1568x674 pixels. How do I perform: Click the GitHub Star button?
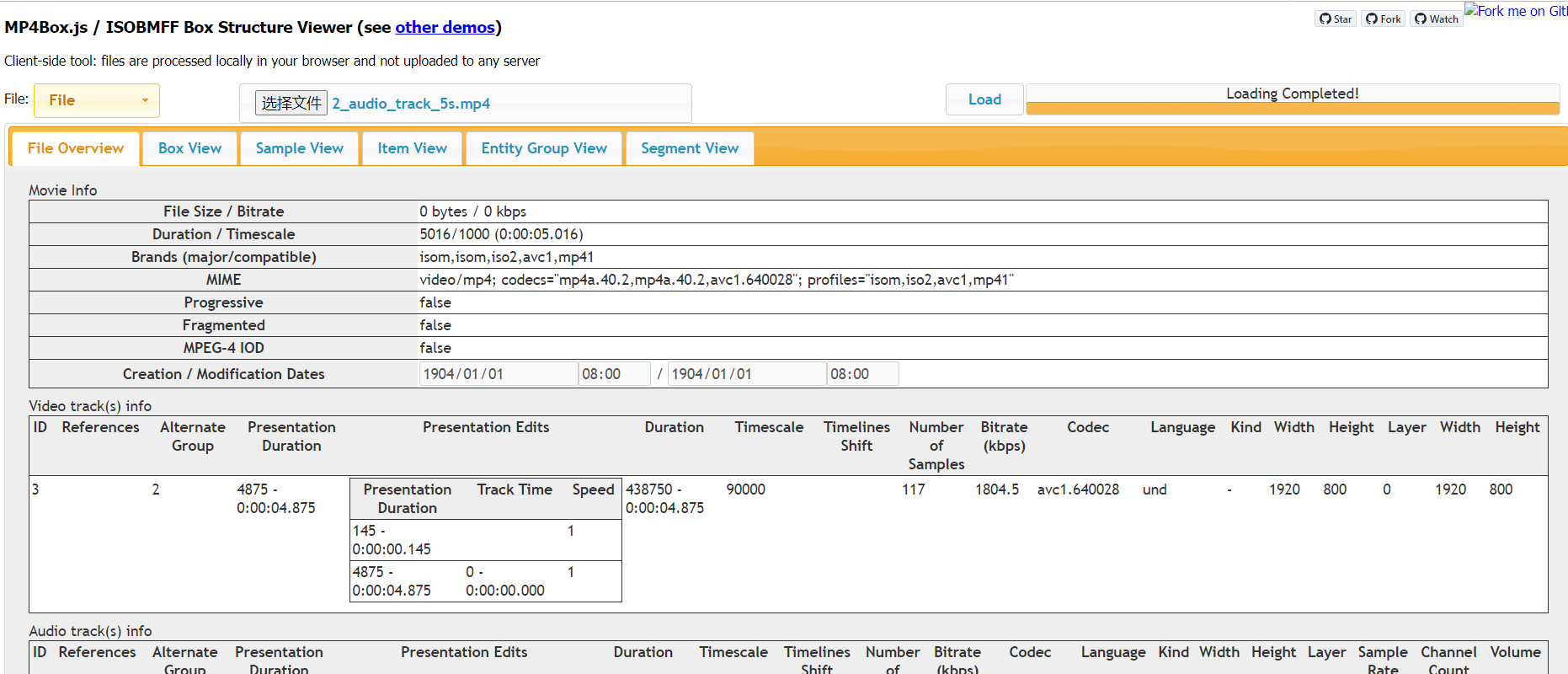tap(1336, 19)
